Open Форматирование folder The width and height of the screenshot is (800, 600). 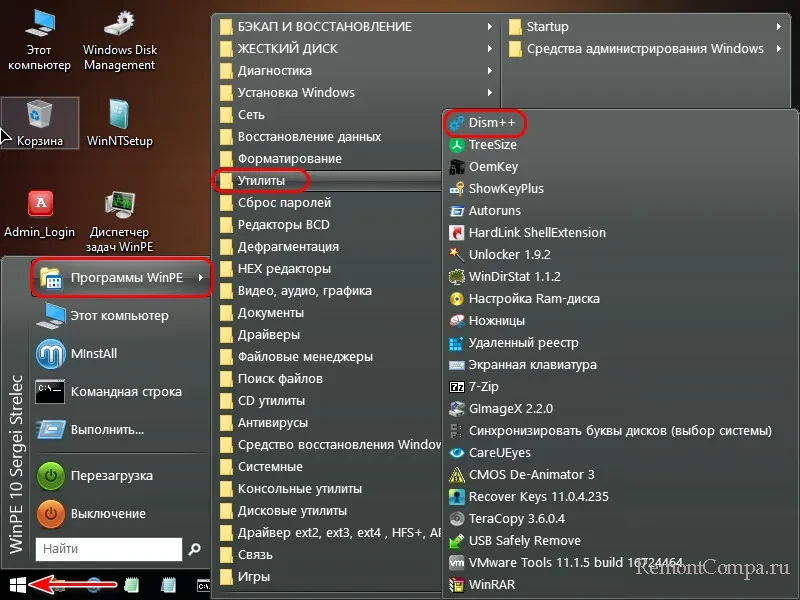pyautogui.click(x=328, y=159)
